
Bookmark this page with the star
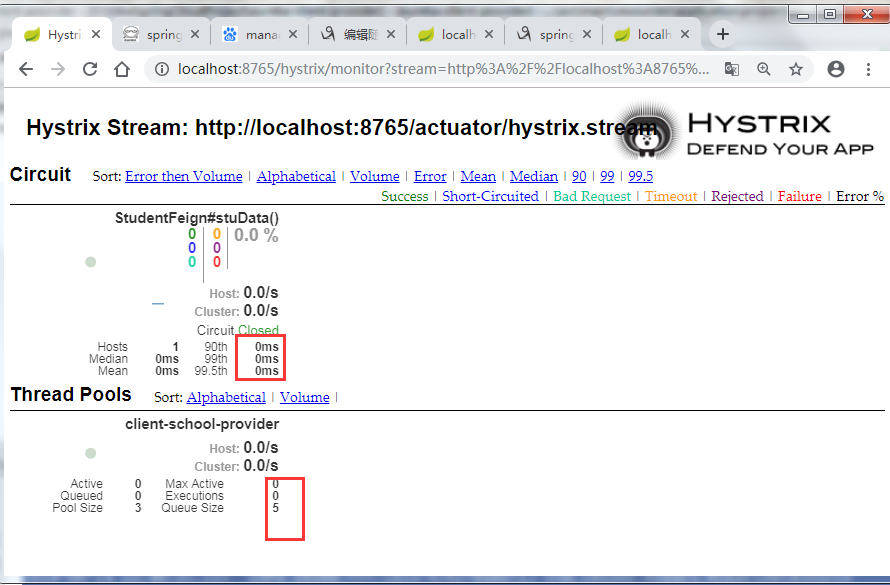point(796,69)
